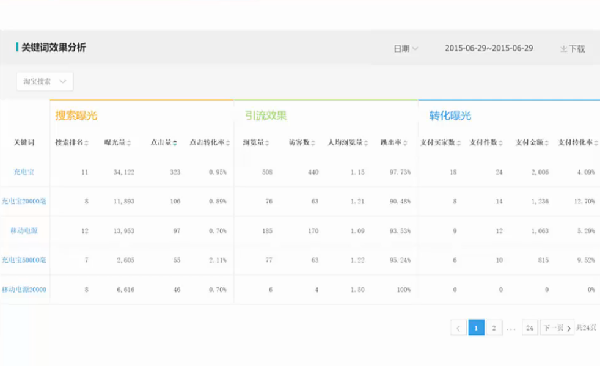Click click count 106
600x366 pixels.
coord(175,201)
